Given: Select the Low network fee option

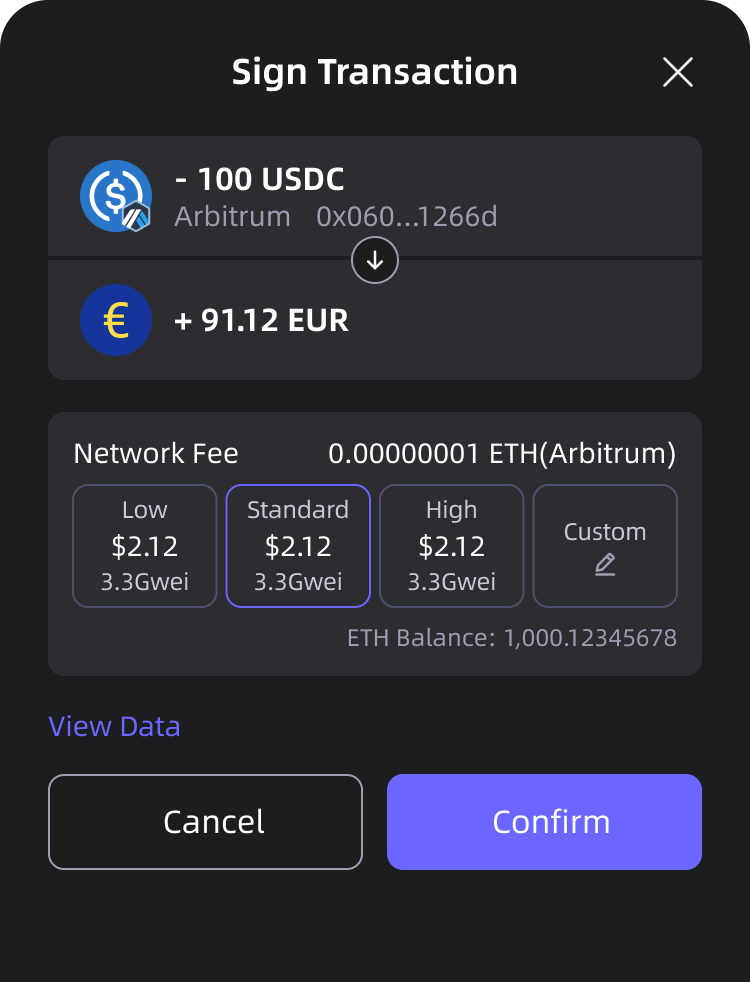Looking at the screenshot, I should 145,546.
